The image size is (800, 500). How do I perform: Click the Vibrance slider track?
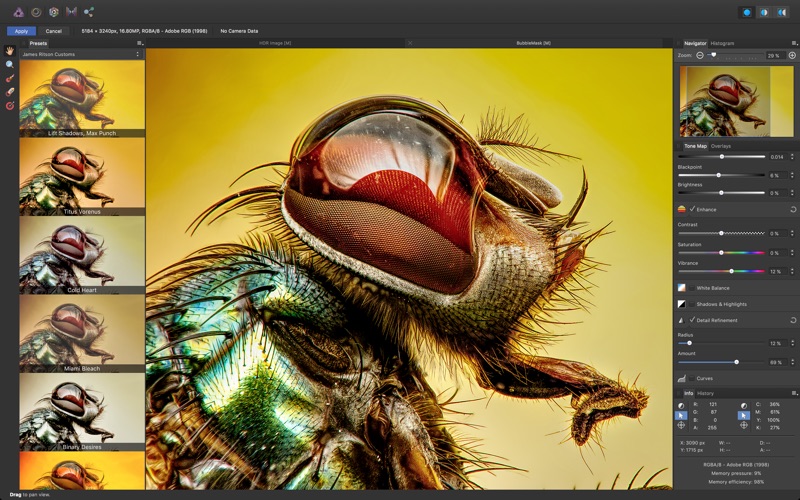[x=721, y=271]
